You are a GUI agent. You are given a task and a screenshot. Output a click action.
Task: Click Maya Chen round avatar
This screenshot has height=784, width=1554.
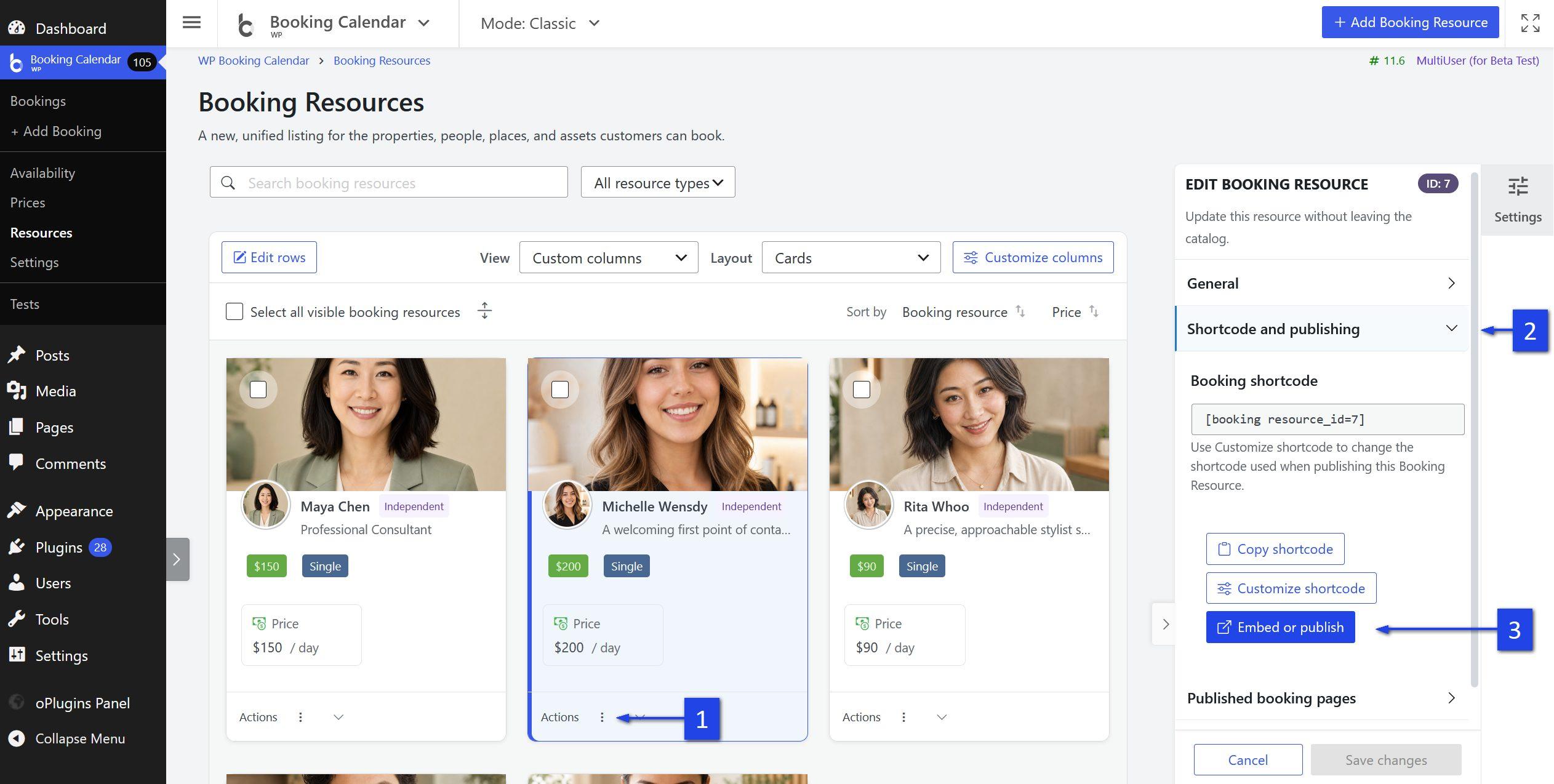[x=266, y=505]
